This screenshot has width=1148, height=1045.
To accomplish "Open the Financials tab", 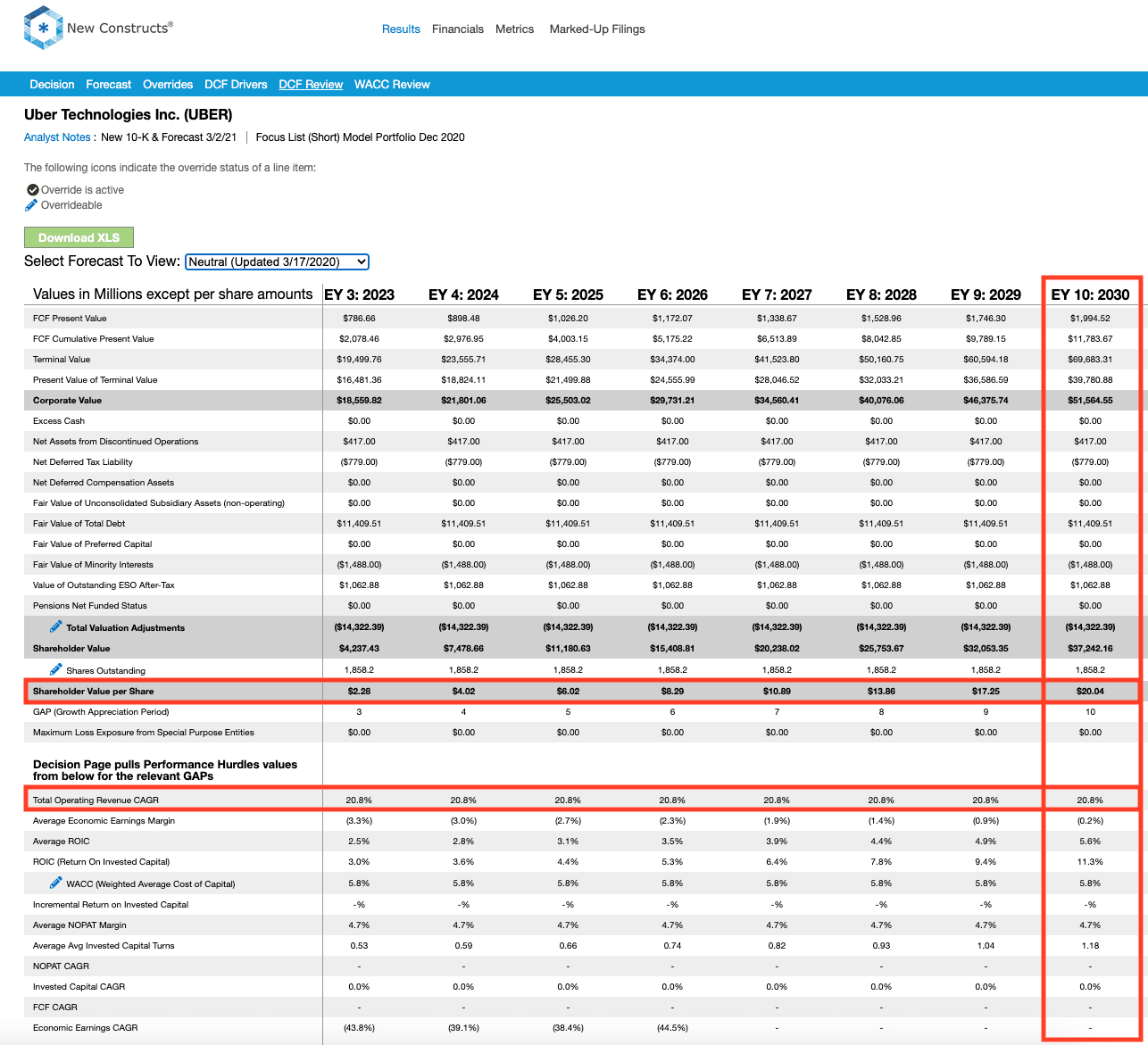I will click(x=458, y=29).
